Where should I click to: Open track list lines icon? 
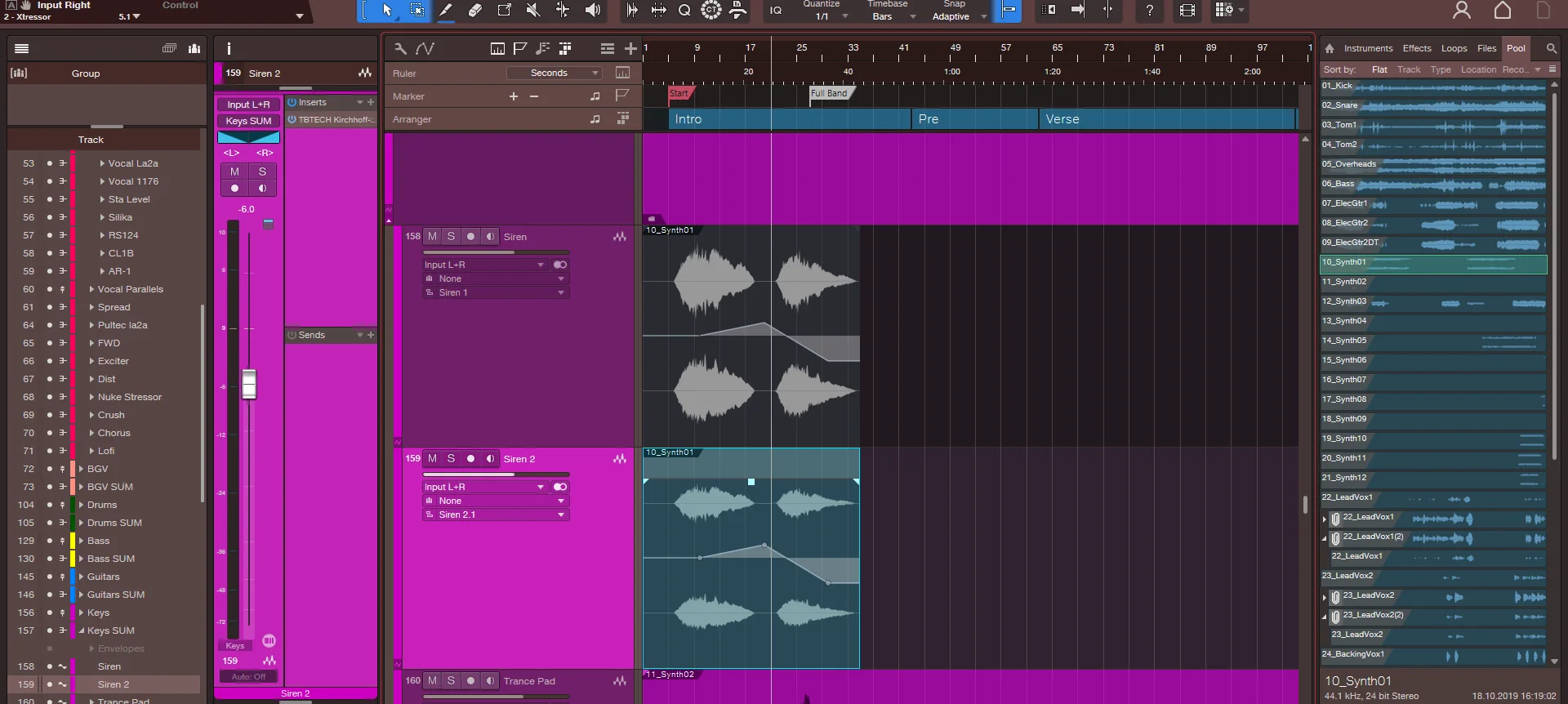(607, 49)
